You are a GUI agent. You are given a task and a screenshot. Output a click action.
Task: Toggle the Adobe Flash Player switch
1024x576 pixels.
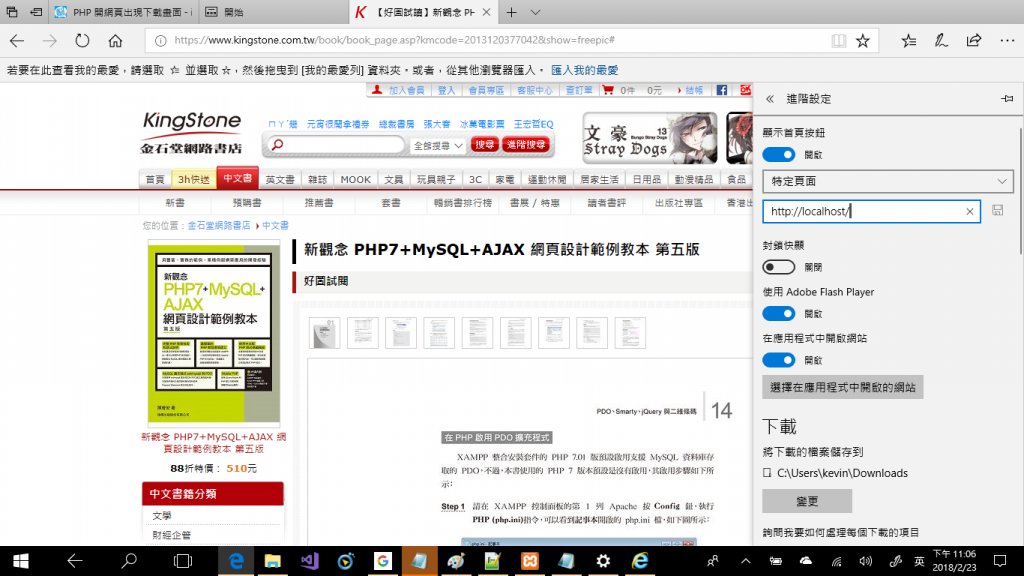coord(778,313)
